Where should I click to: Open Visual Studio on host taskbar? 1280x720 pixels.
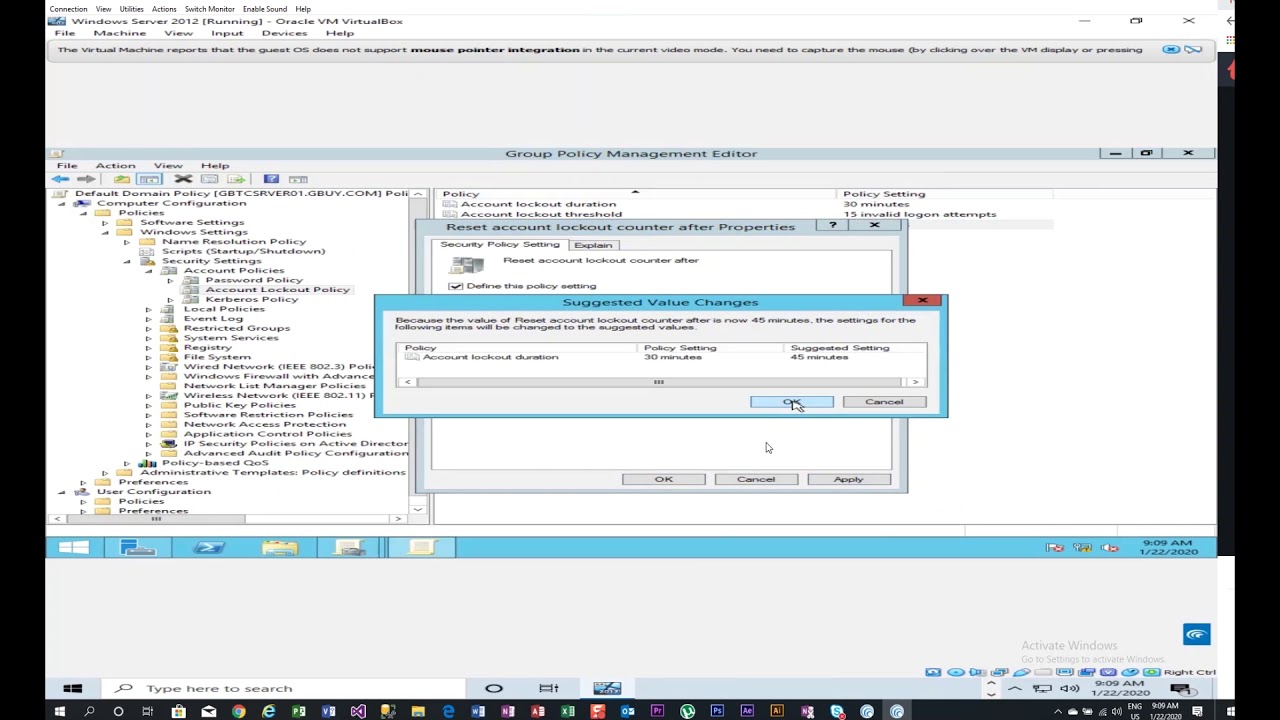(358, 712)
